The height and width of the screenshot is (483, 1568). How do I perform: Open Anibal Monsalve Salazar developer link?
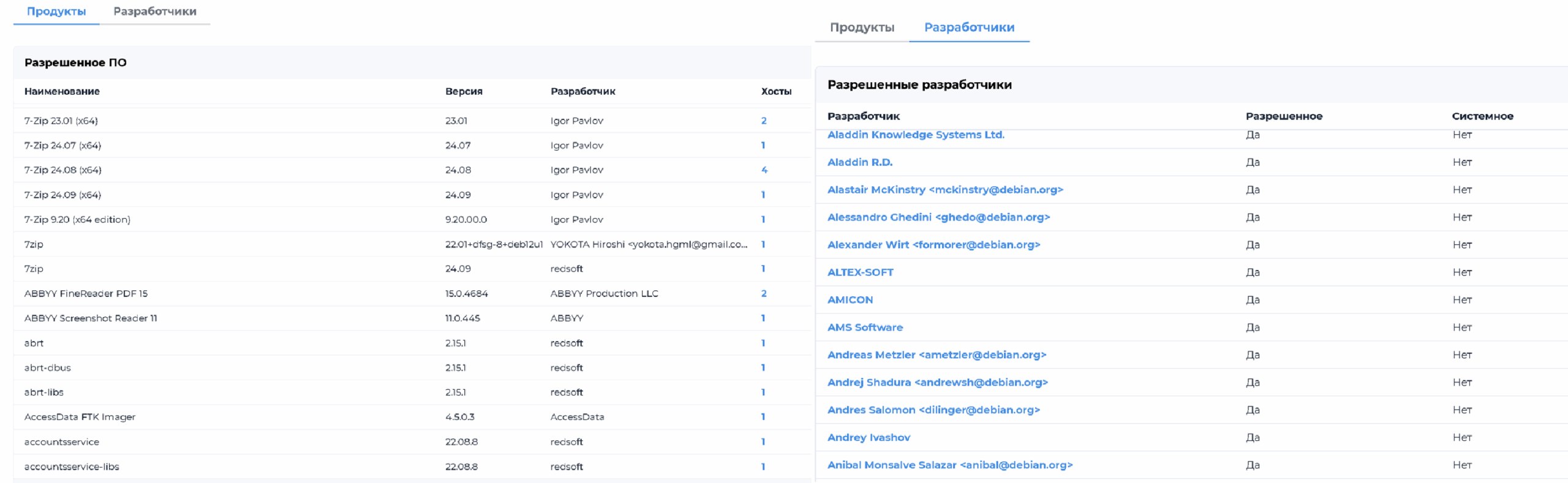[x=950, y=465]
